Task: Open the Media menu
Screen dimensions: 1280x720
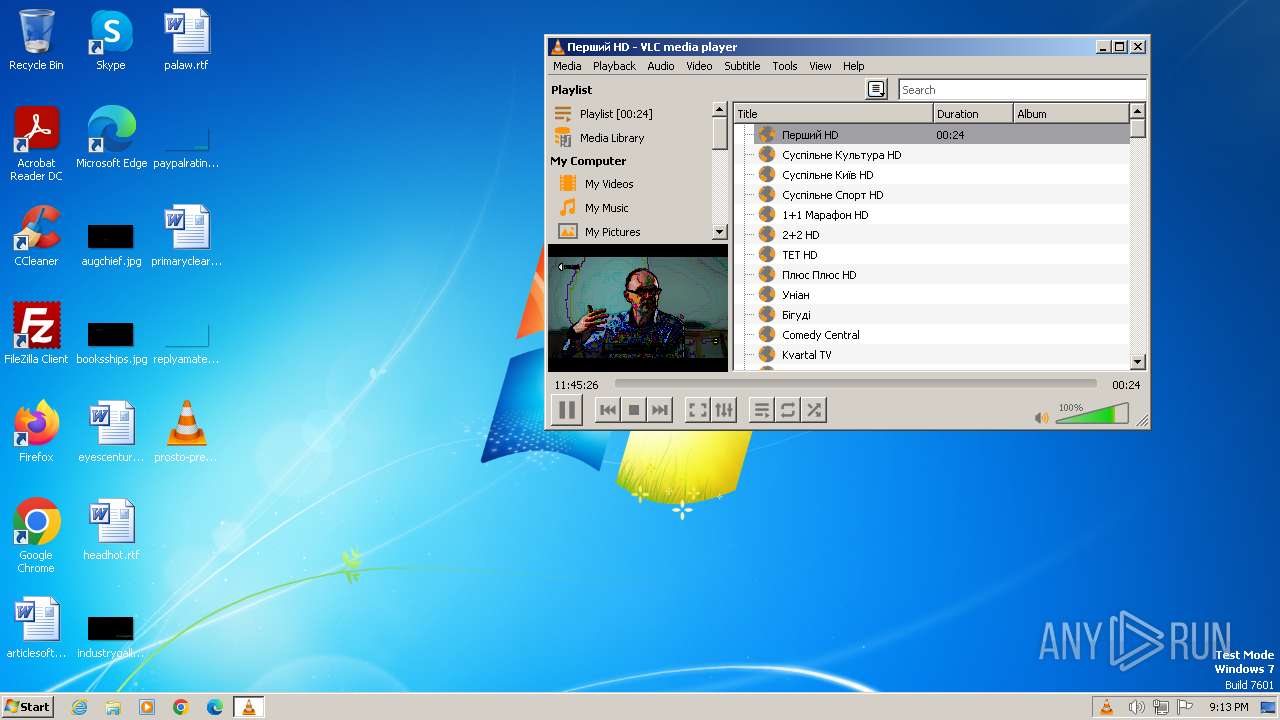Action: [567, 66]
